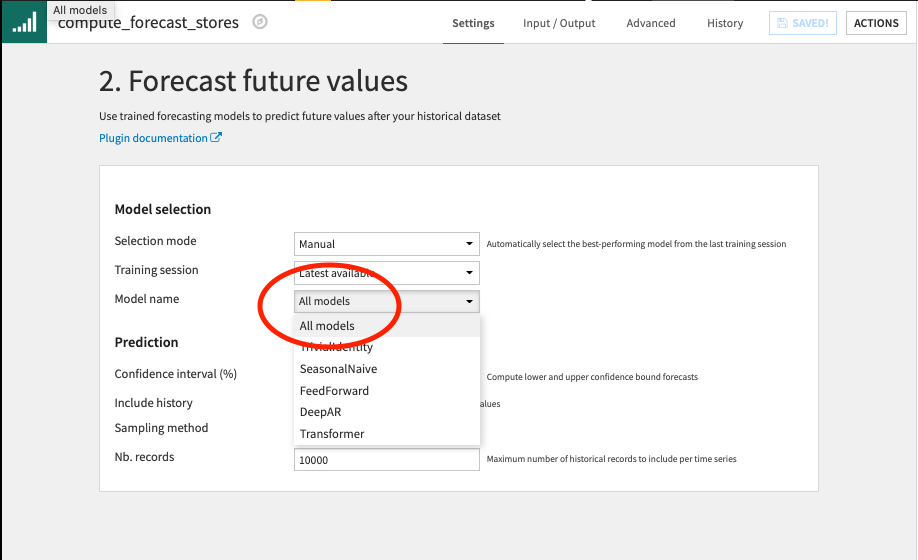This screenshot has width=918, height=560.
Task: Open the Training session dropdown
Action: (386, 273)
